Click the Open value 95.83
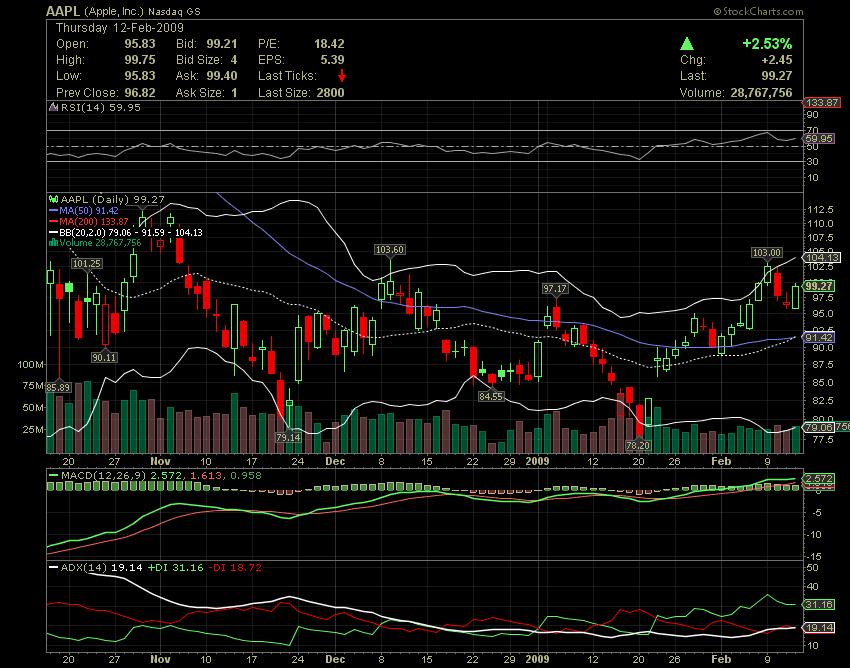 [140, 44]
